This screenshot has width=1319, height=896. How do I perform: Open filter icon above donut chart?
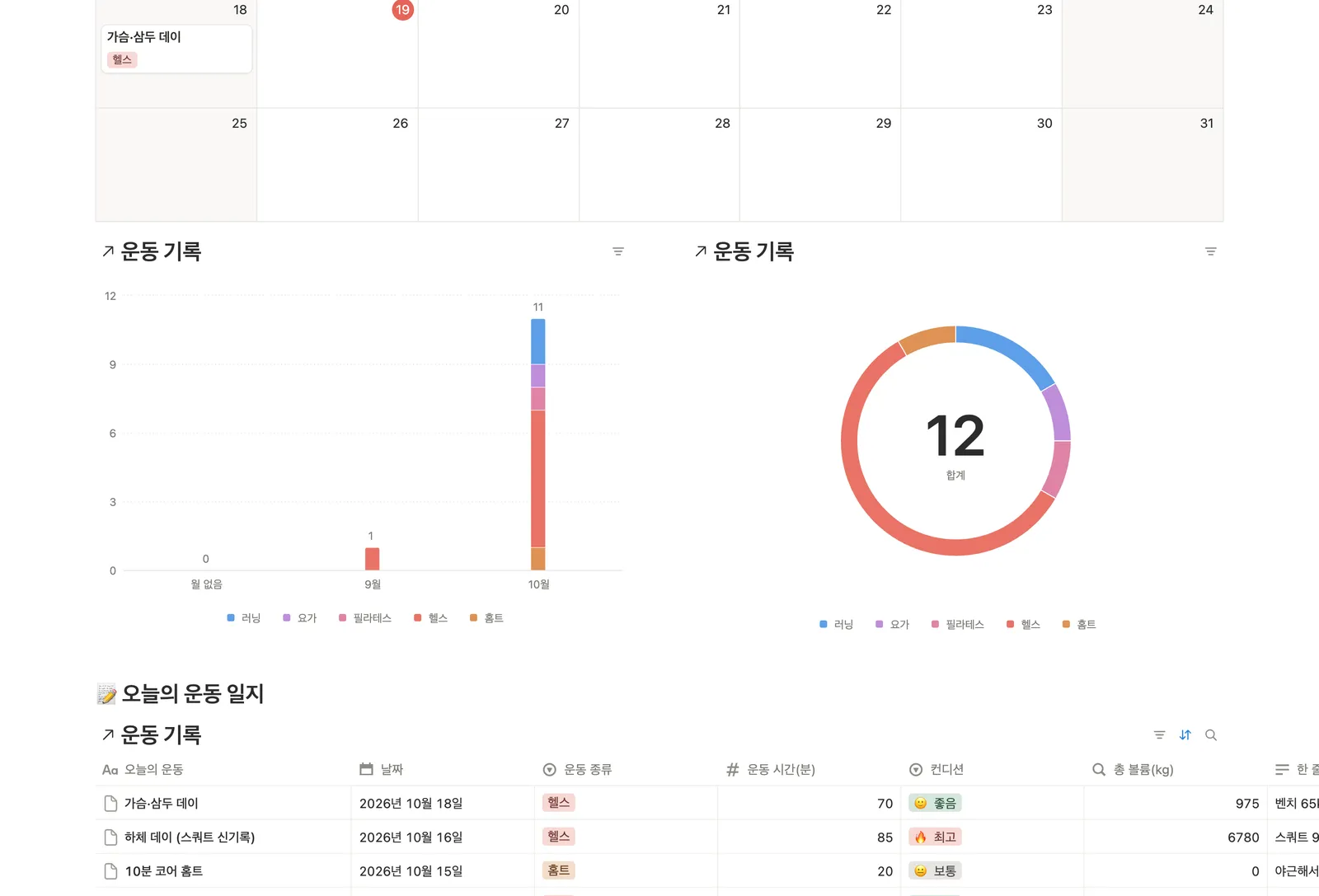(x=1211, y=251)
